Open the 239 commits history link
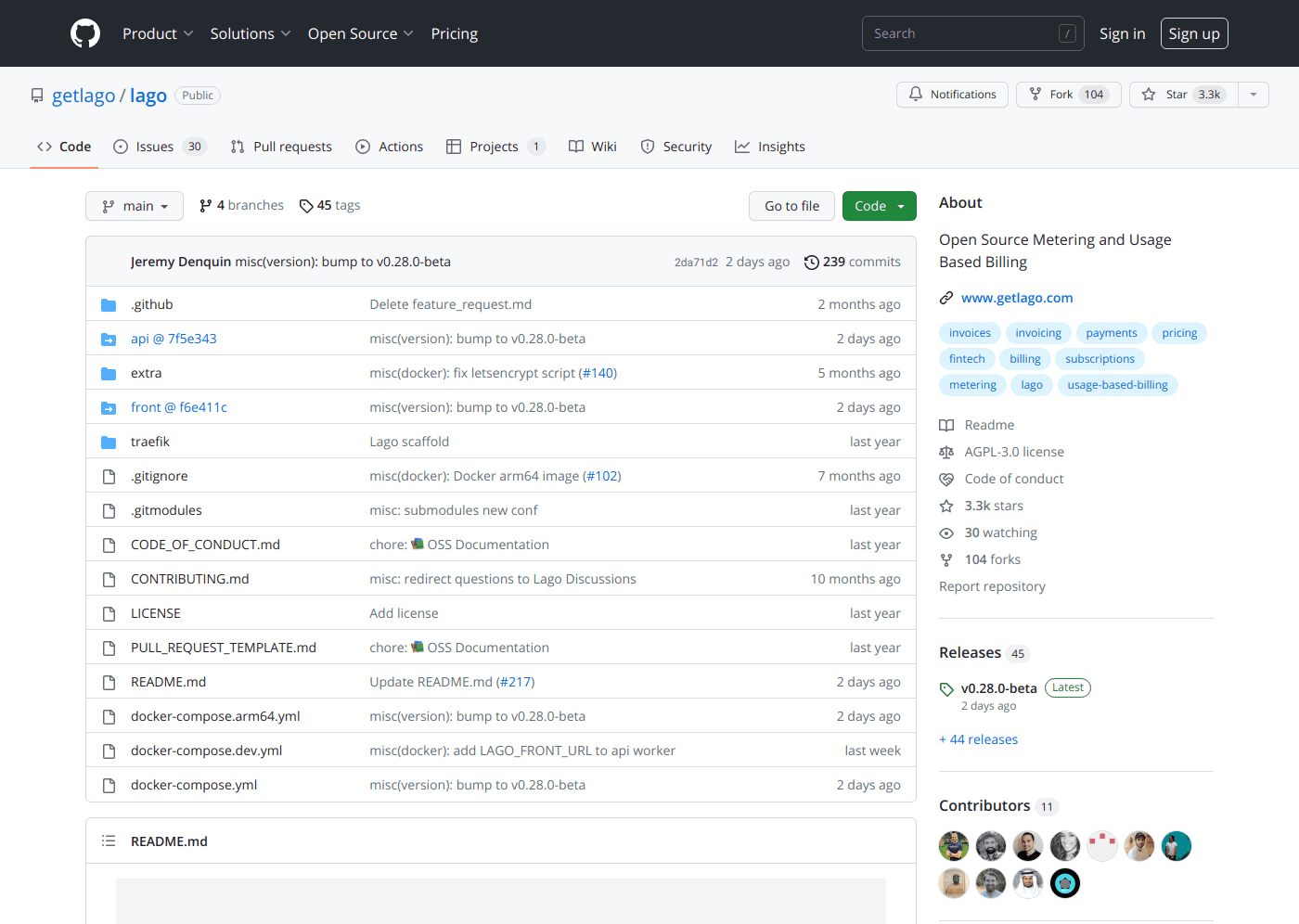The height and width of the screenshot is (924, 1299). [852, 263]
